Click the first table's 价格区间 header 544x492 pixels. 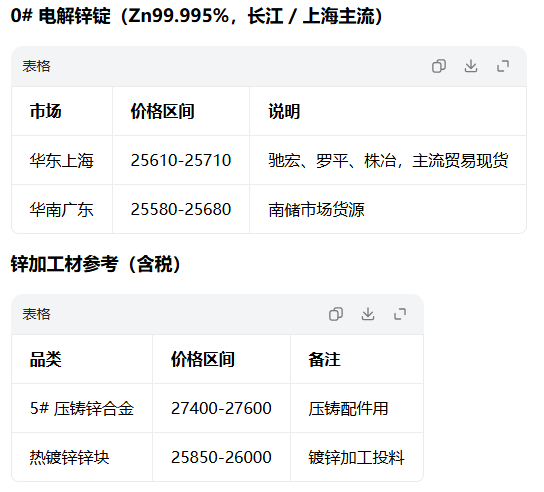pyautogui.click(x=162, y=111)
